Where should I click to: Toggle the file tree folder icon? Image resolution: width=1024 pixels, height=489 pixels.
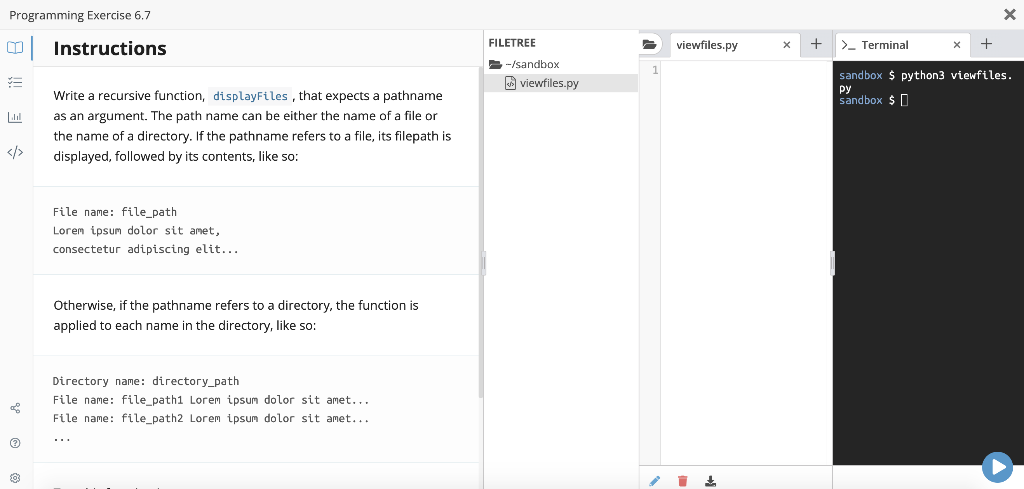click(648, 44)
